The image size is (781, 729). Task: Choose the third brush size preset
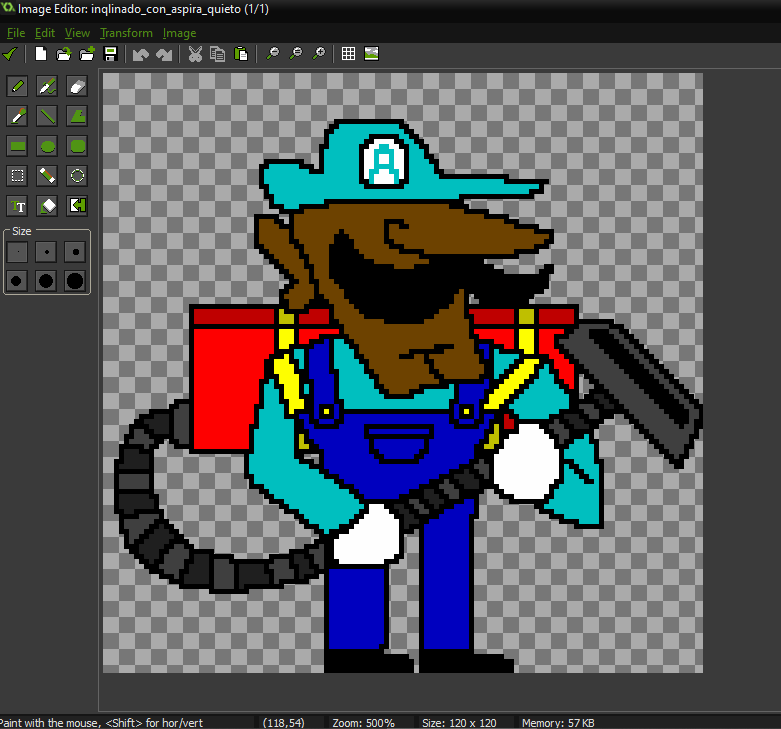pyautogui.click(x=75, y=252)
